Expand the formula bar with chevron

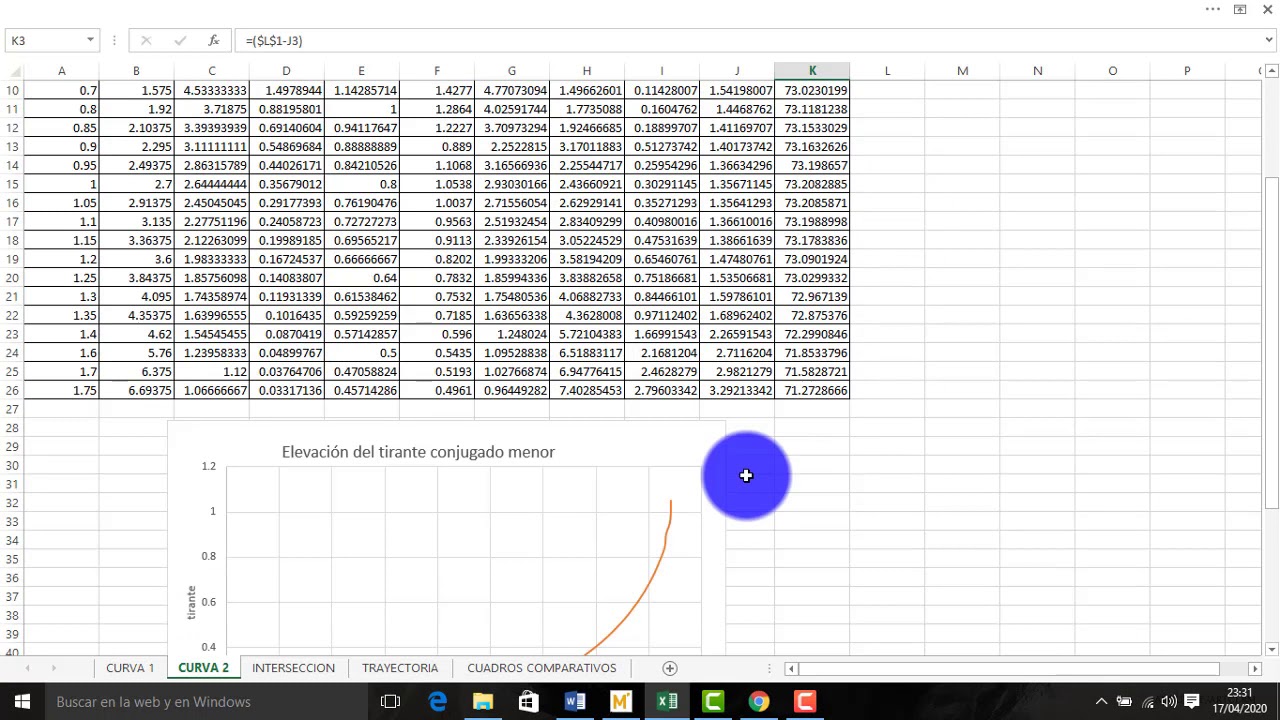pos(1269,41)
